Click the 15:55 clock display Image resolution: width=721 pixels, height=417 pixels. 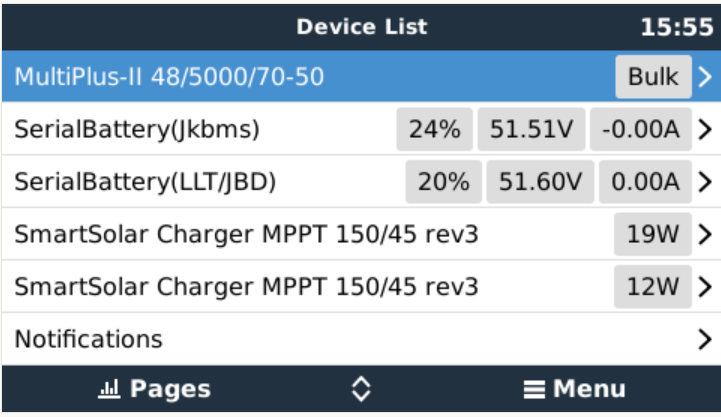coord(676,26)
